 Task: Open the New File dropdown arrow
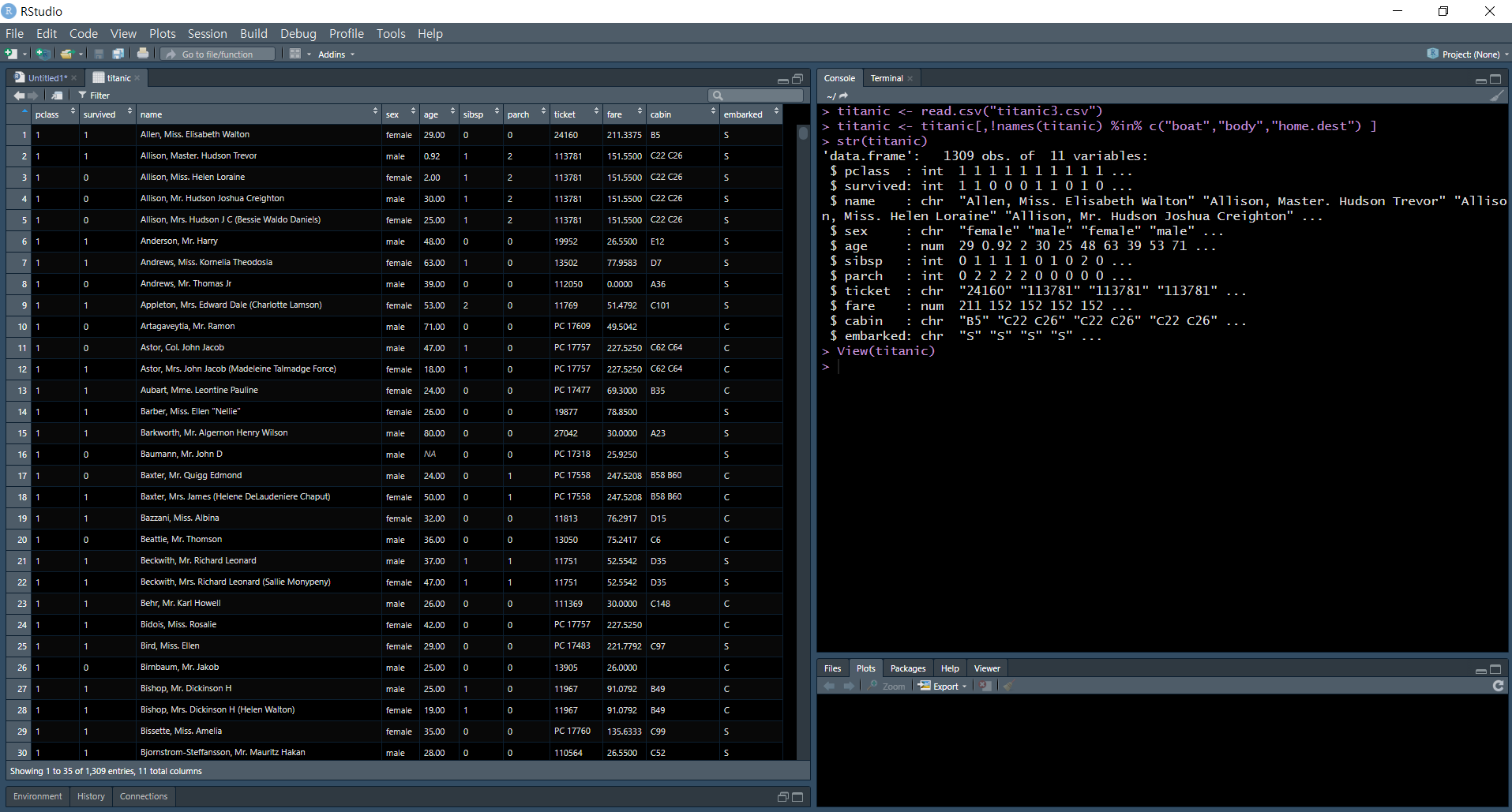coord(25,54)
